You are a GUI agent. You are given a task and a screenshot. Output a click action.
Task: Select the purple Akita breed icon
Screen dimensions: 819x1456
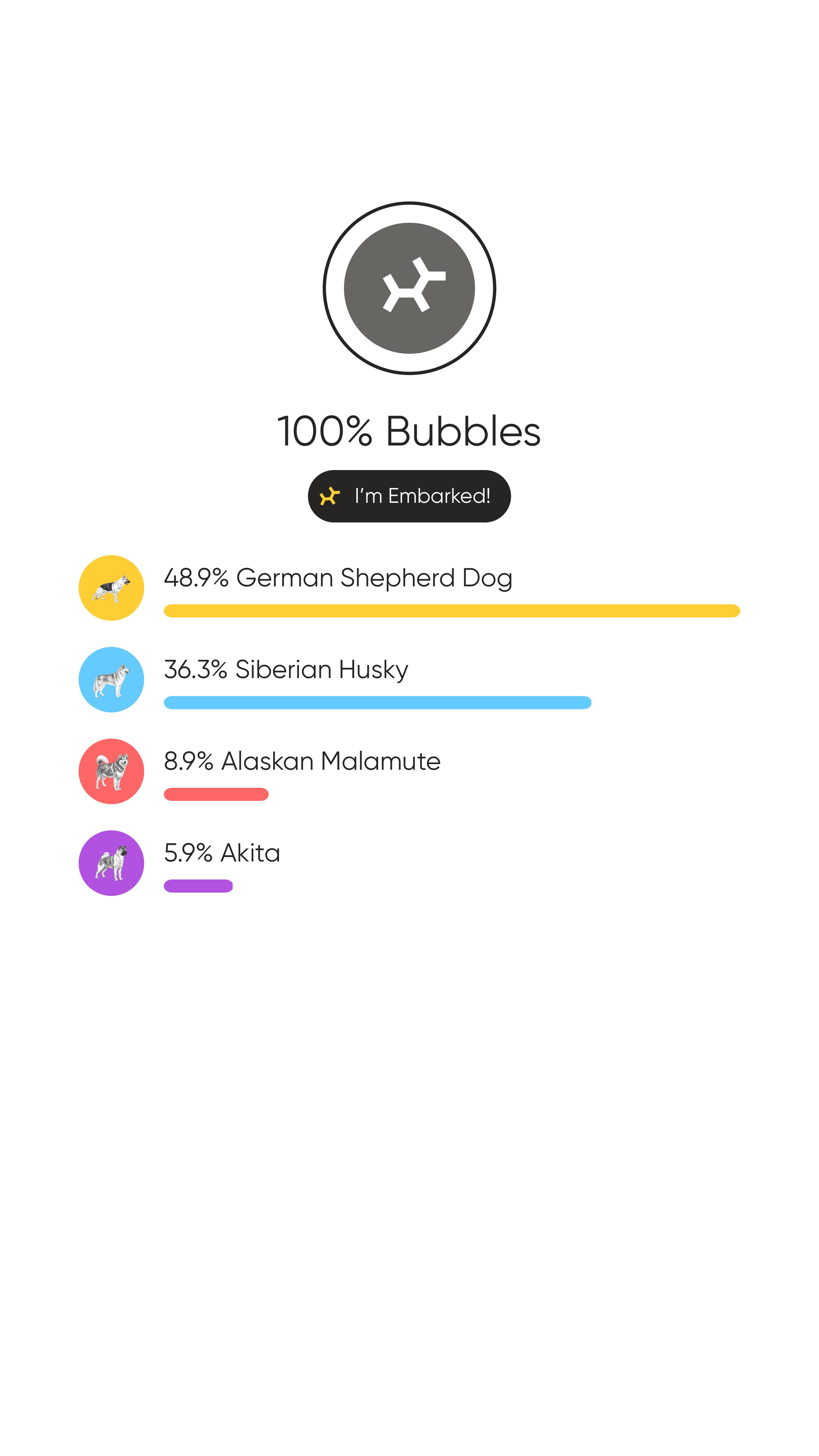111,863
